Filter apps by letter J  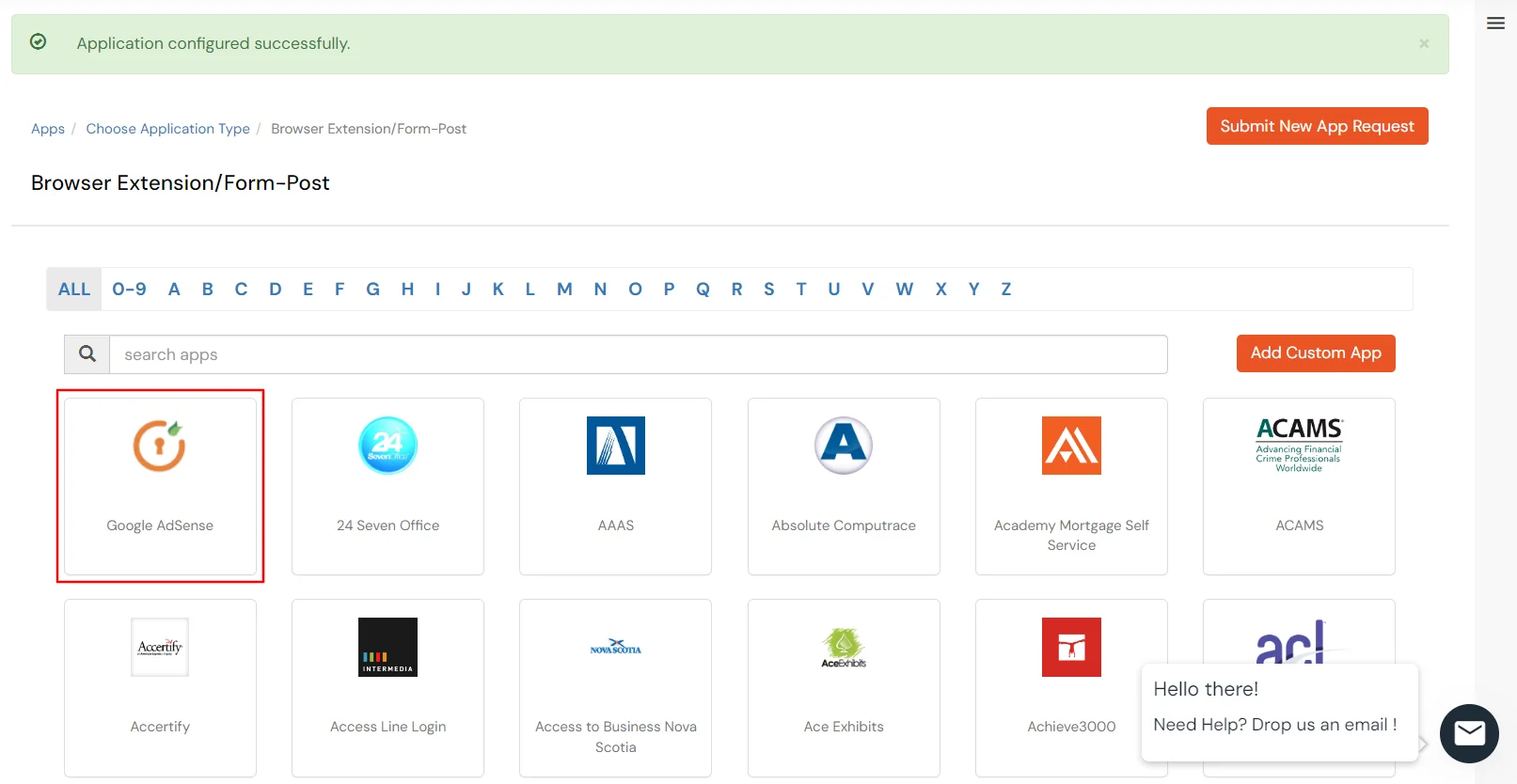466,290
